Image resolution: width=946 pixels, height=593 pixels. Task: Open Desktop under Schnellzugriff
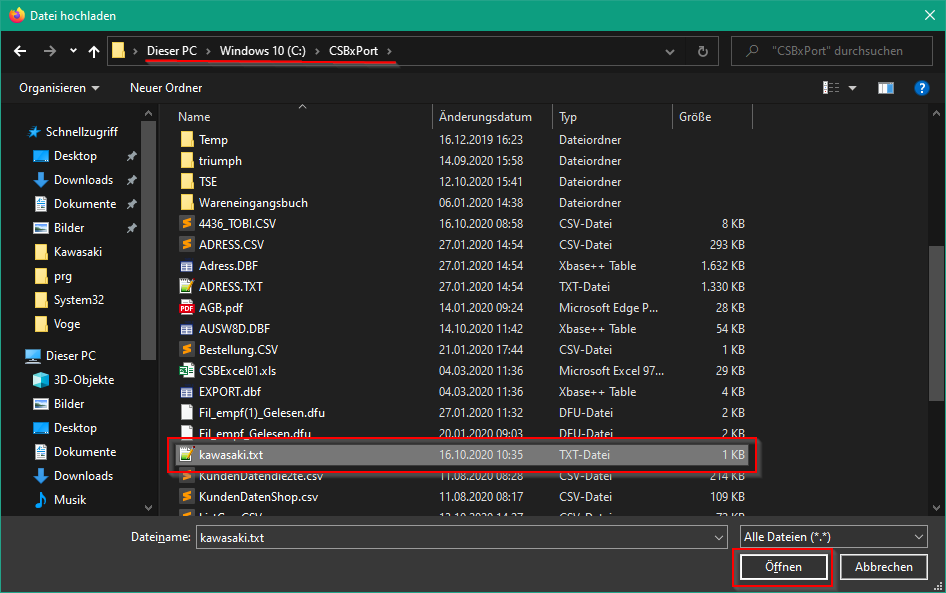click(x=75, y=156)
